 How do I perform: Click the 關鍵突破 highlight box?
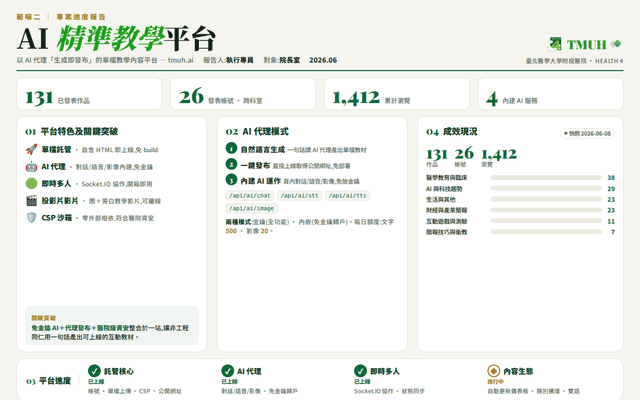click(x=112, y=326)
